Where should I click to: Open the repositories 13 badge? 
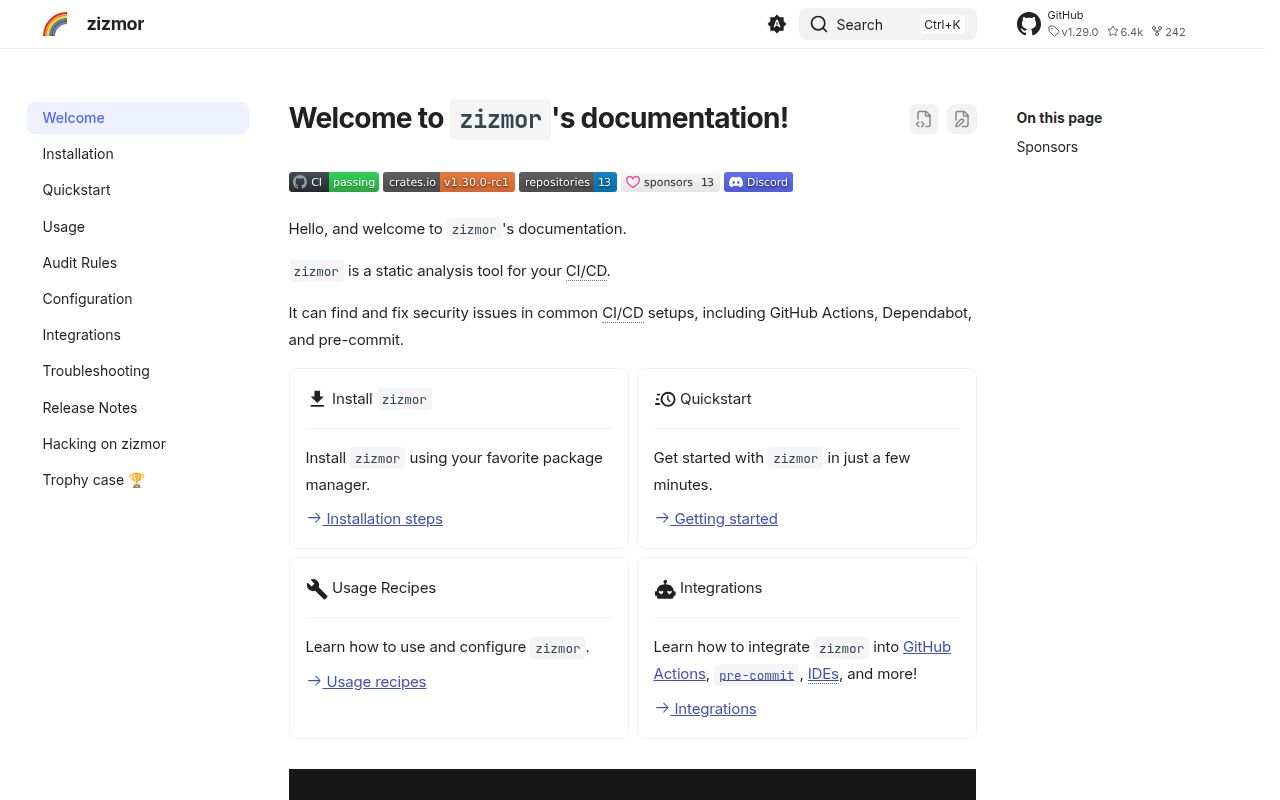pyautogui.click(x=568, y=182)
